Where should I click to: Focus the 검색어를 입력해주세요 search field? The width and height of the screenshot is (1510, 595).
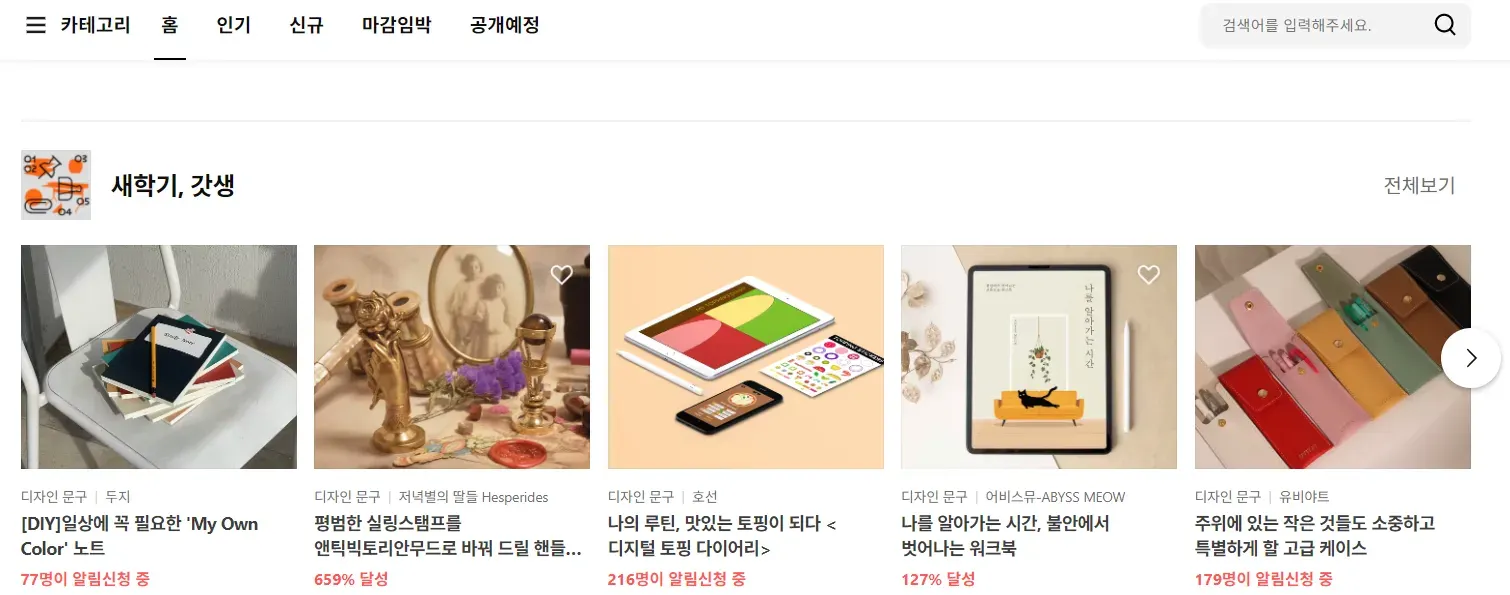[x=1315, y=25]
